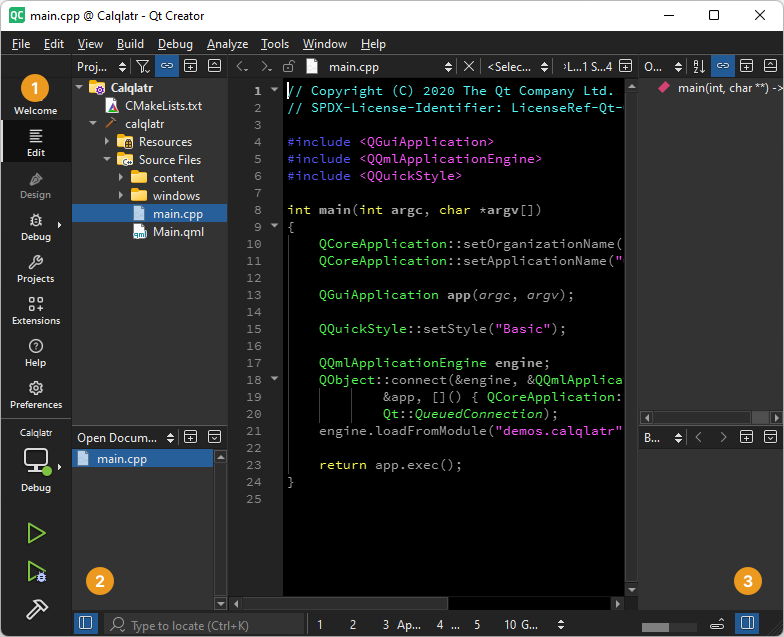Toggle synchronize with editor in Projects view
The height and width of the screenshot is (637, 784).
point(167,66)
